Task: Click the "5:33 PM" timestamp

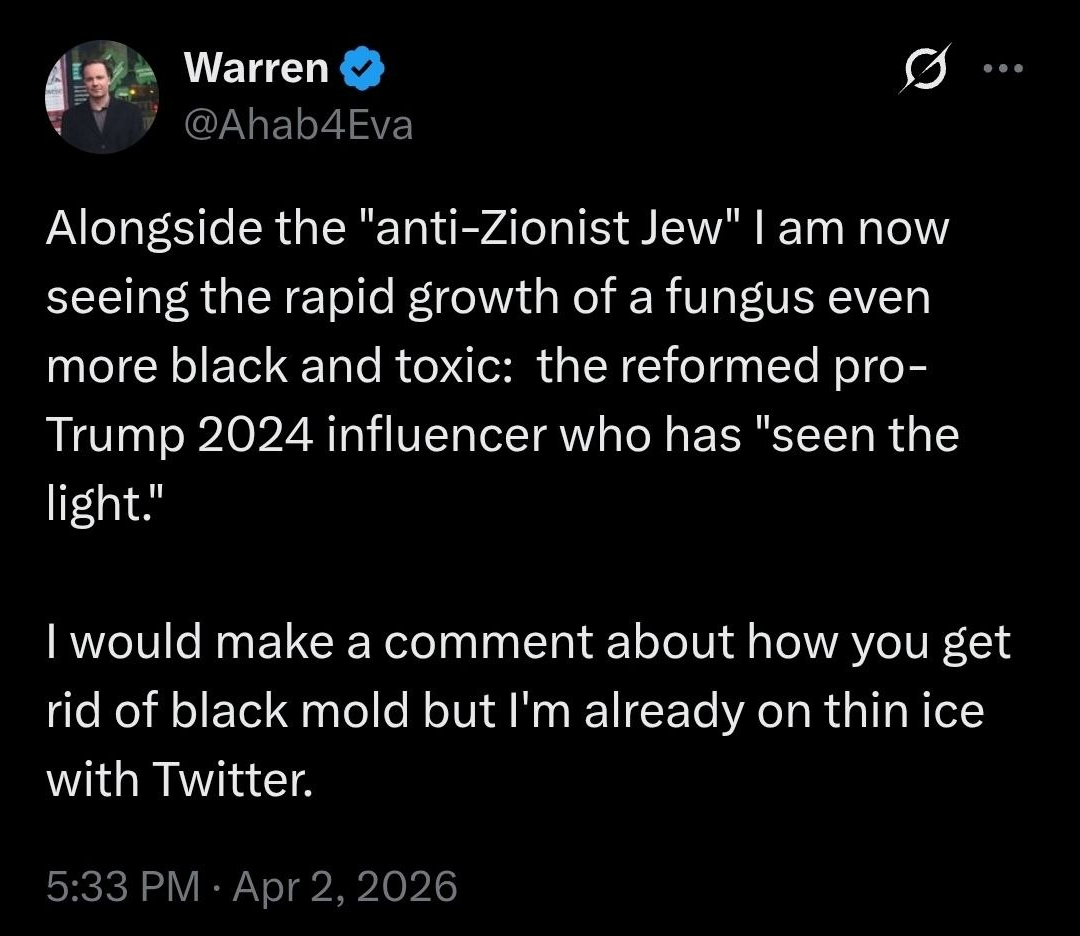Action: (123, 886)
